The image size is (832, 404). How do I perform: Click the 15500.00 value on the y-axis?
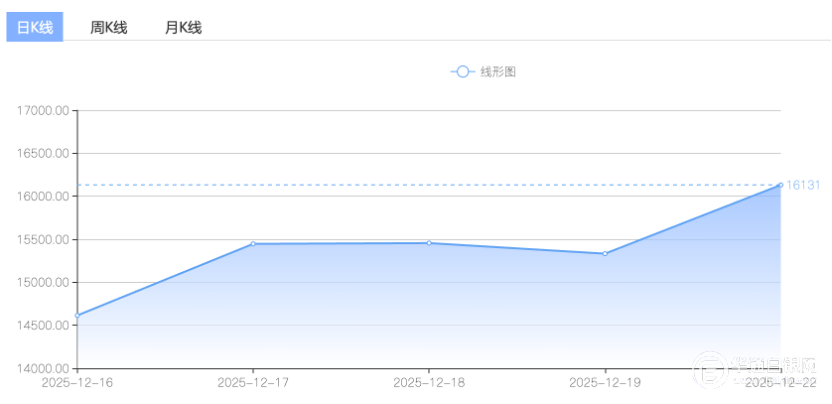[43, 240]
